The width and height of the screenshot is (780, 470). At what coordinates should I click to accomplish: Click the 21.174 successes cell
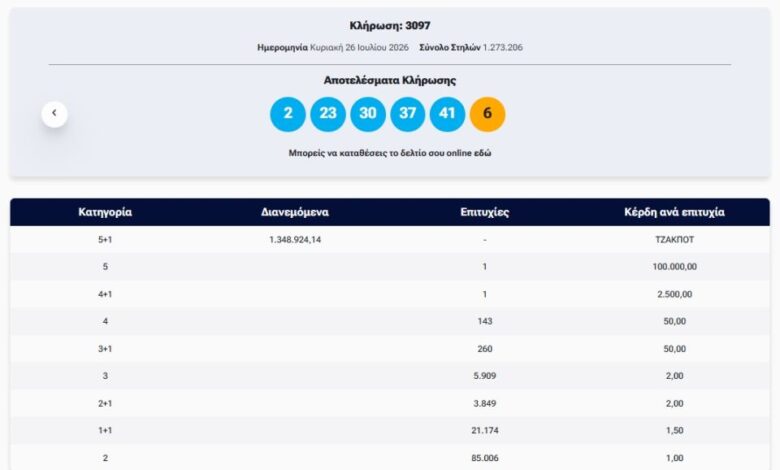pos(485,430)
